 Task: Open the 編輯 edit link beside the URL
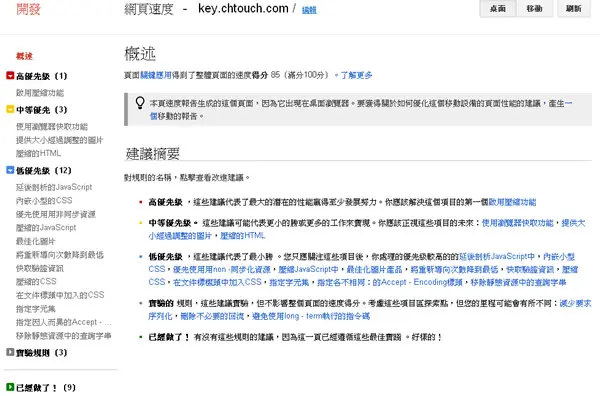point(309,10)
